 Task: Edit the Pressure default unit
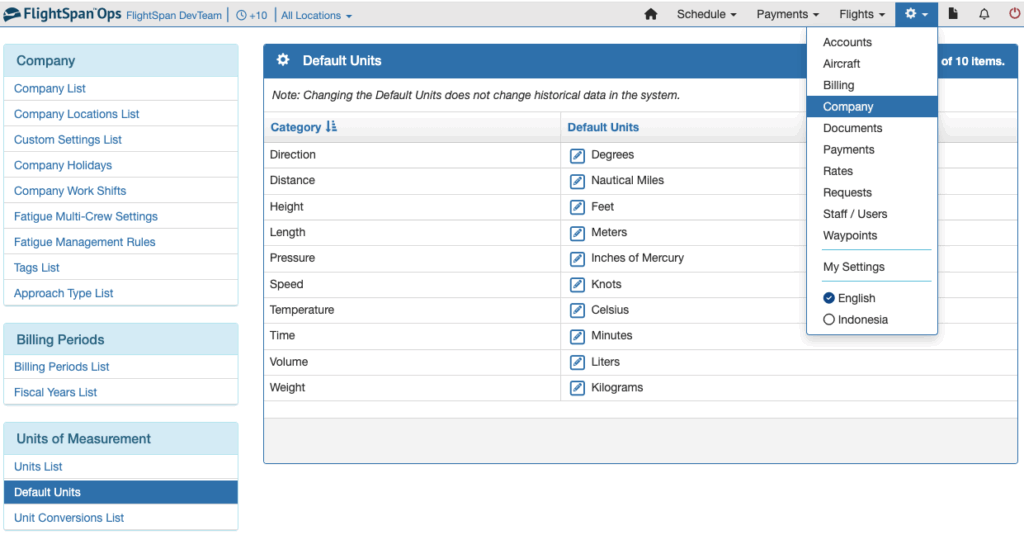577,259
